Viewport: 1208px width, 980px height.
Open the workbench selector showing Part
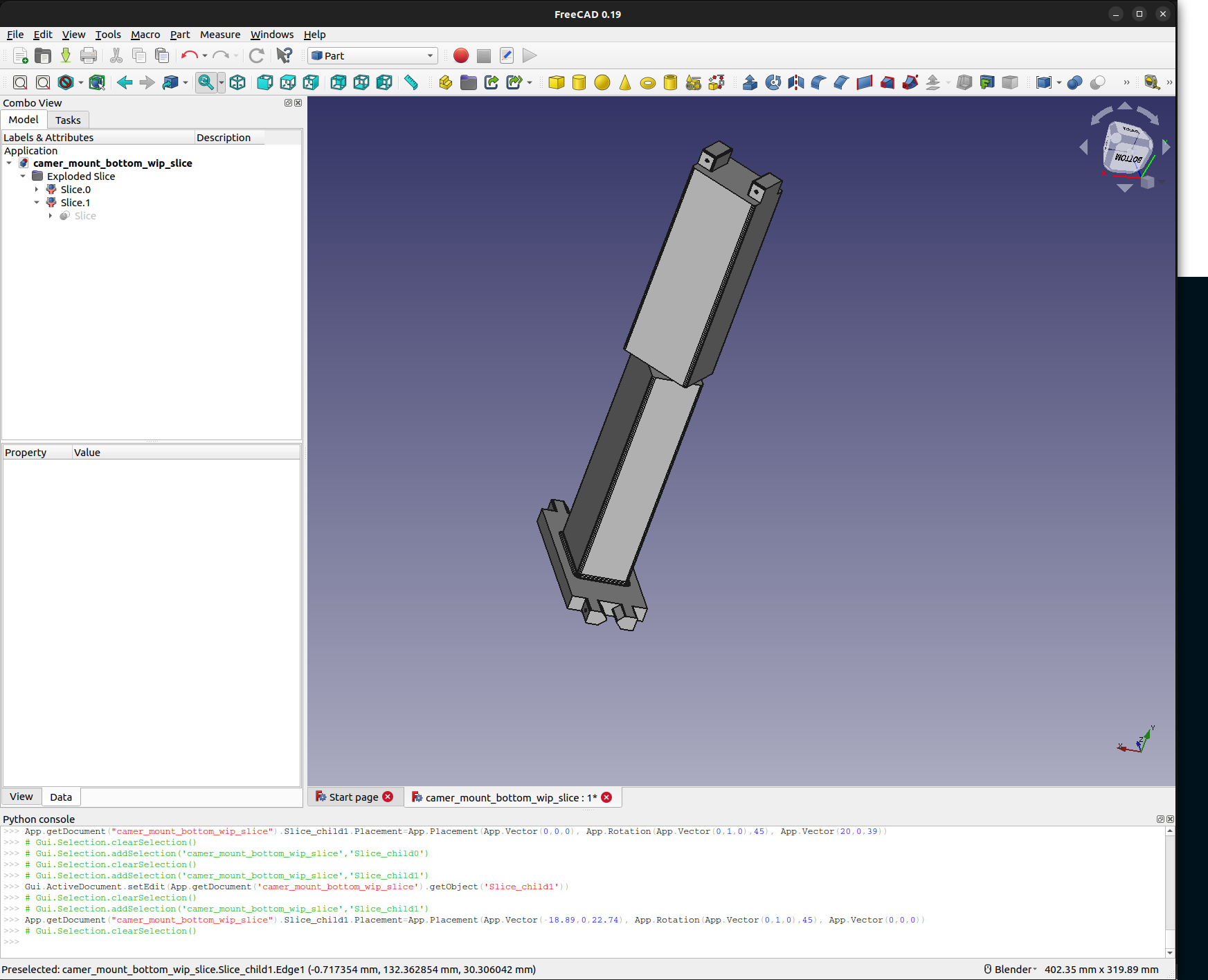pyautogui.click(x=372, y=55)
